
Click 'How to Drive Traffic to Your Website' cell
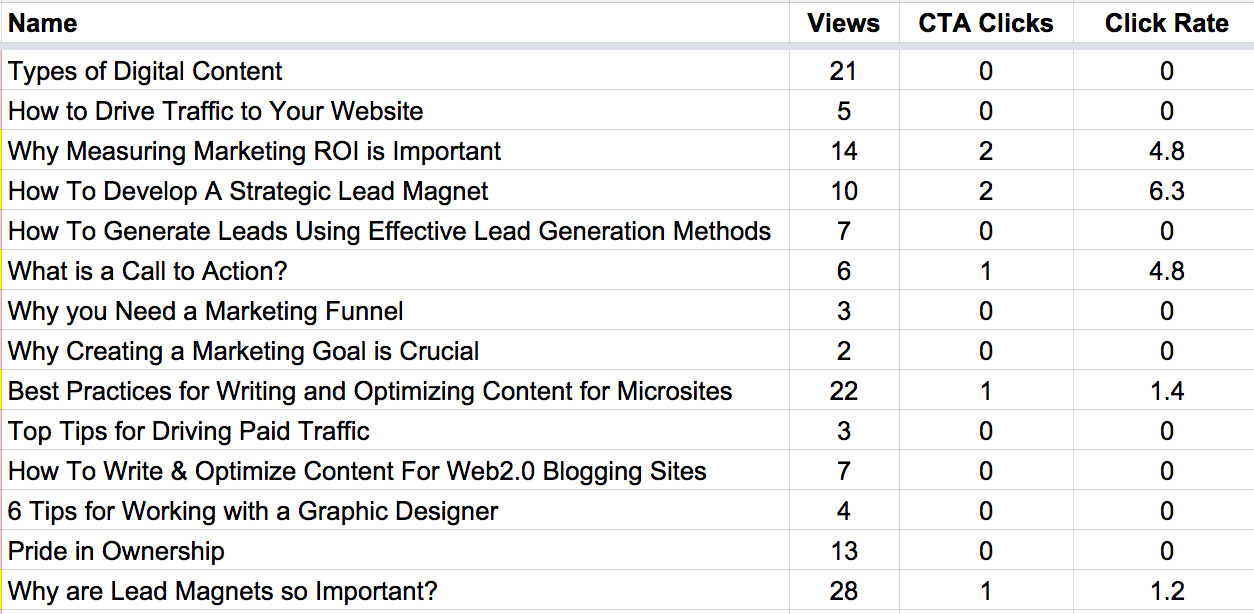[x=395, y=111]
